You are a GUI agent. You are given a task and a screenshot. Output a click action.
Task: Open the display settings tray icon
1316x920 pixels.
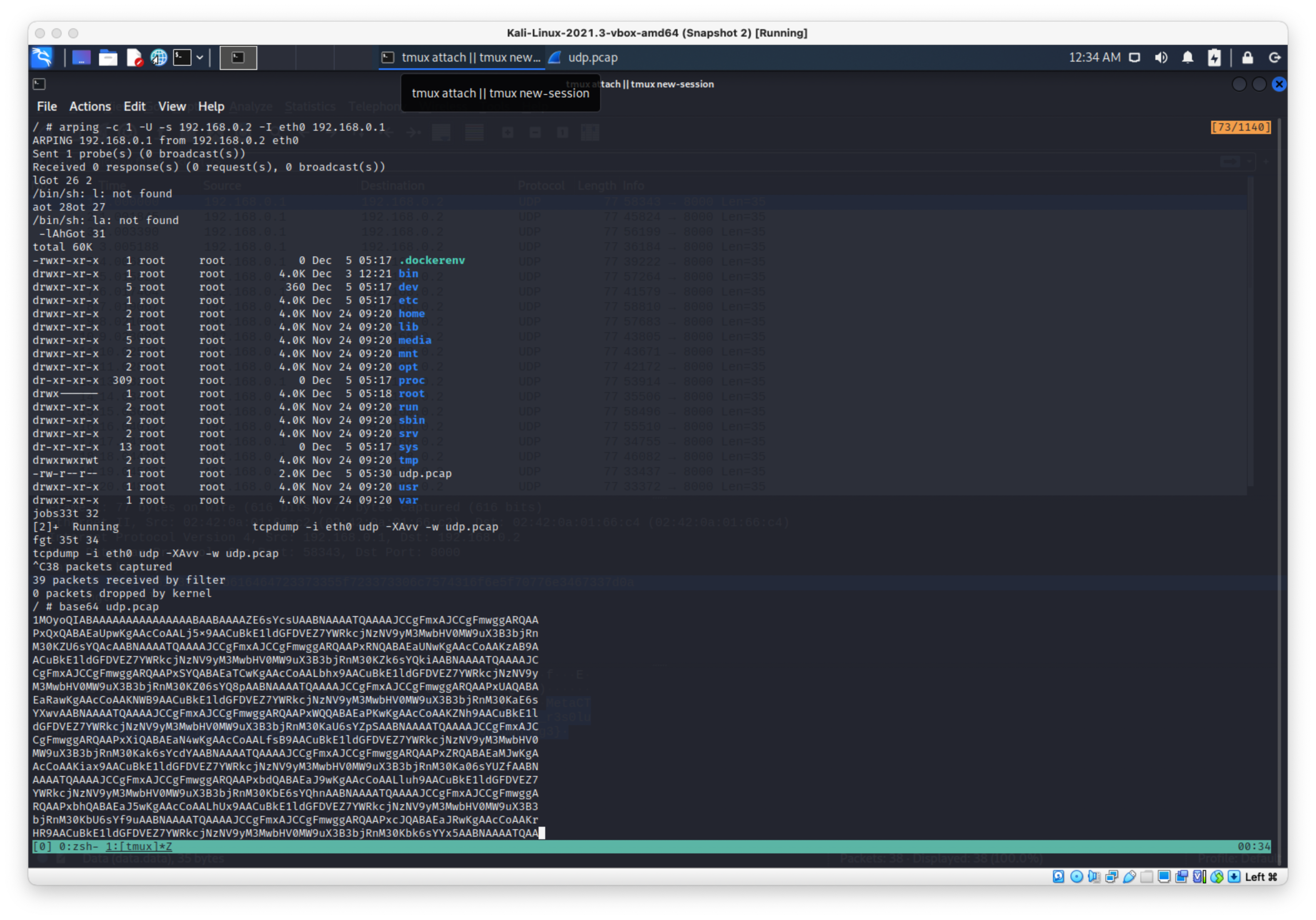point(1134,57)
